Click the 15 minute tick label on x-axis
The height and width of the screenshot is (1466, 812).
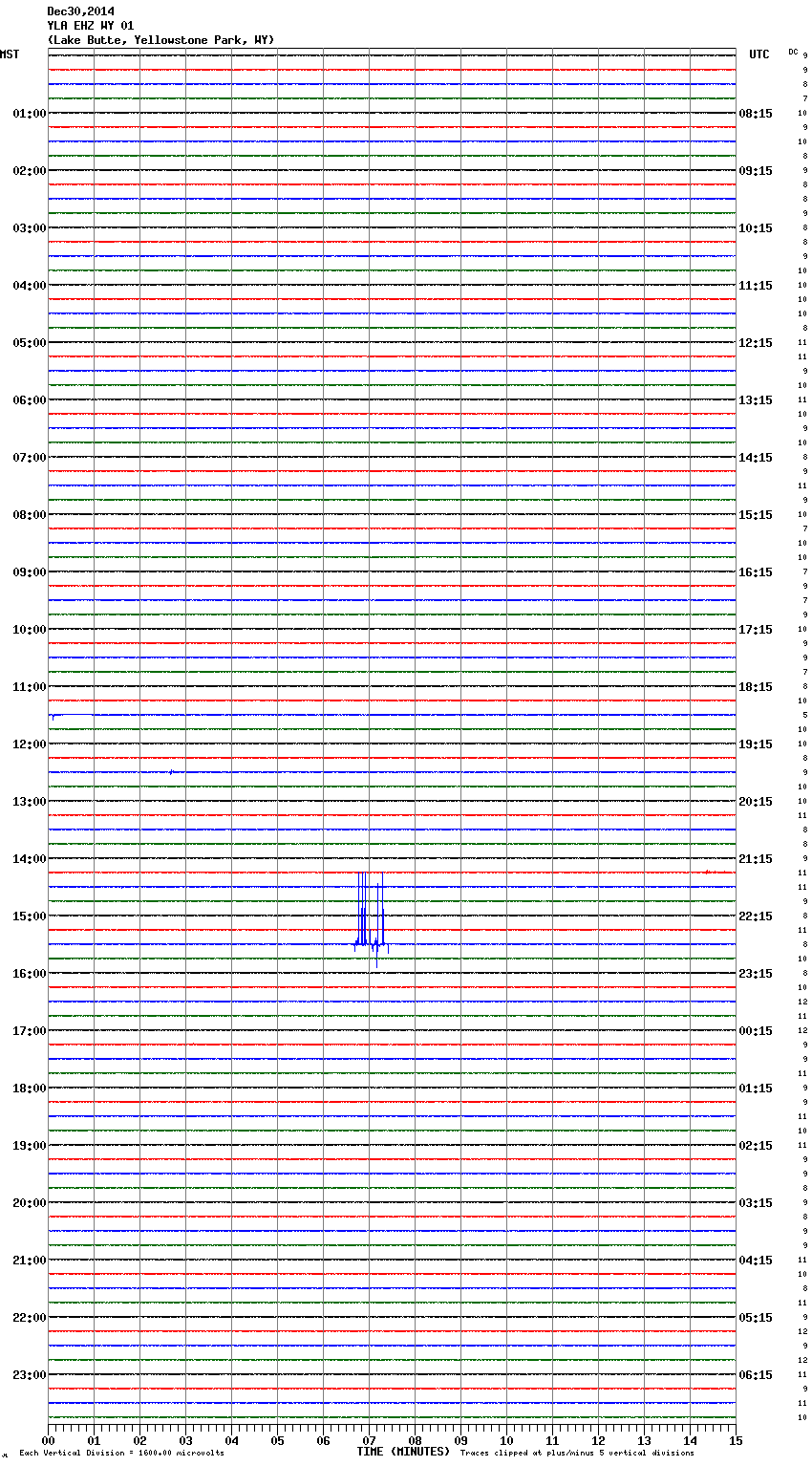pyautogui.click(x=735, y=1441)
